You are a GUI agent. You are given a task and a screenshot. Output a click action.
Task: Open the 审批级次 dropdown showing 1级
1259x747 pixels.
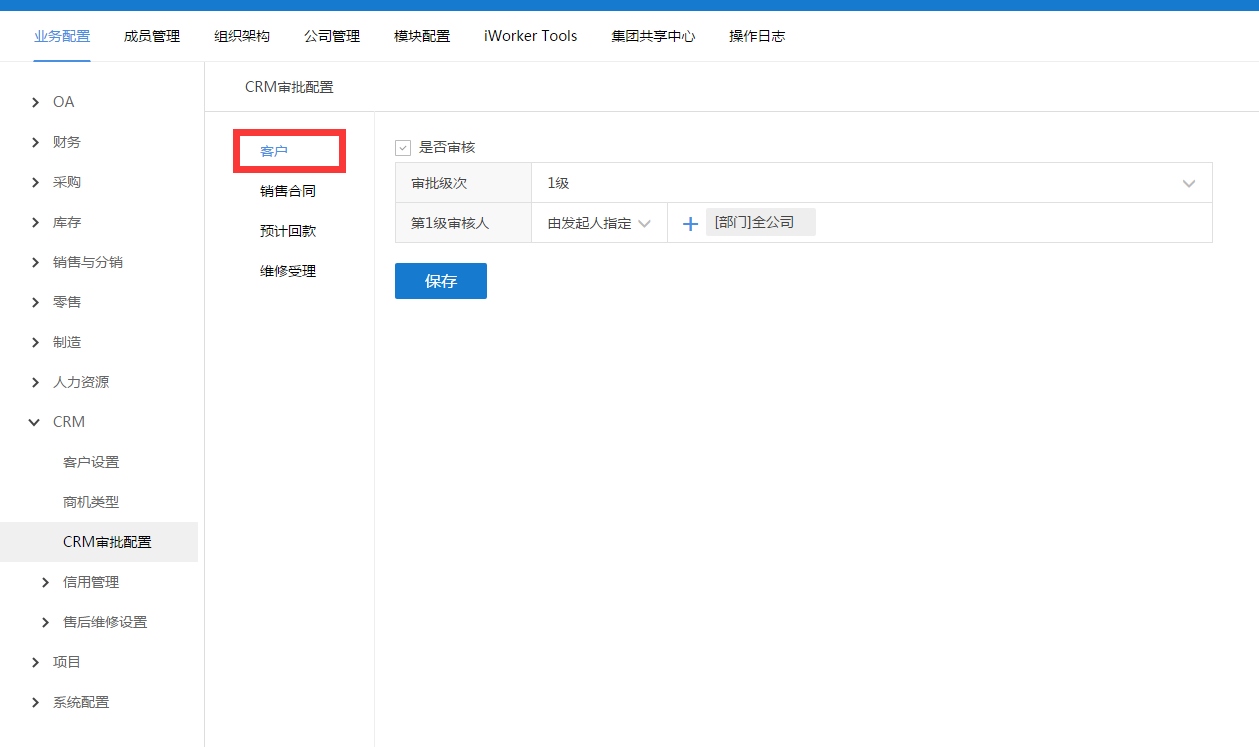871,183
